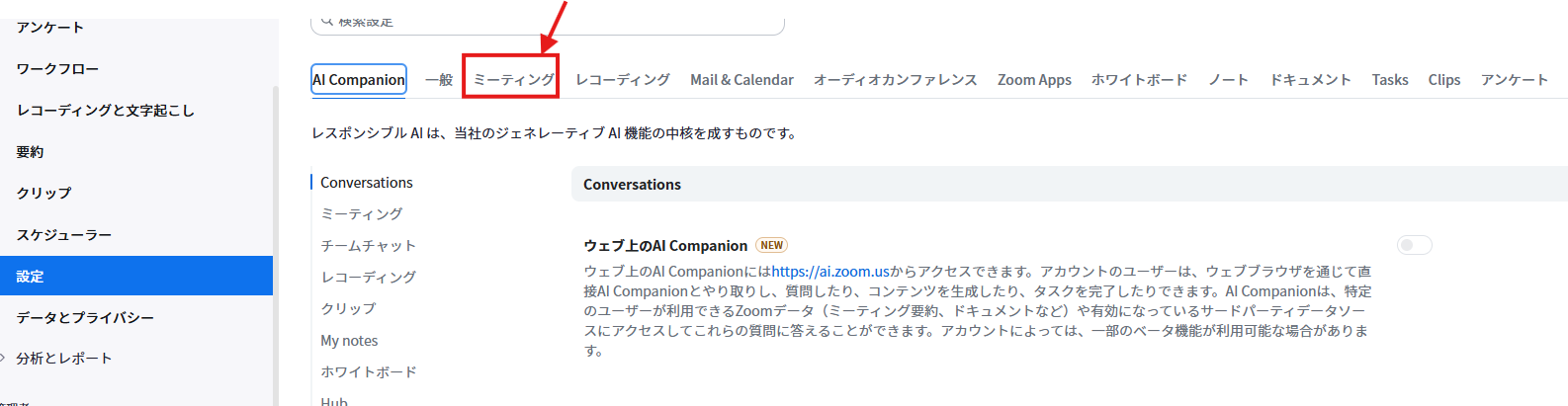Open データとプライバシー in sidebar

coord(85,318)
